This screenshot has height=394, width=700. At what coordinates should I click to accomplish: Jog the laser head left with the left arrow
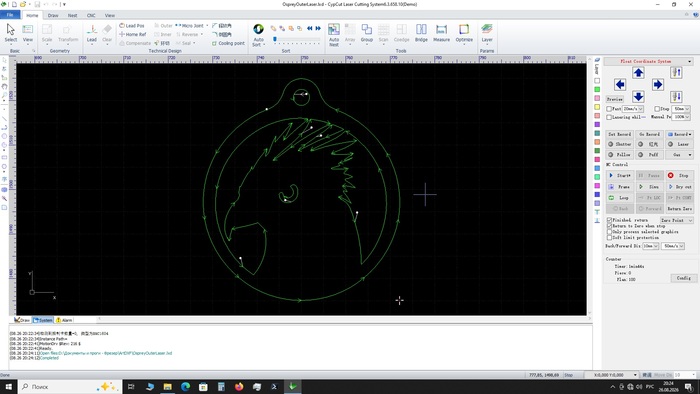coord(619,84)
